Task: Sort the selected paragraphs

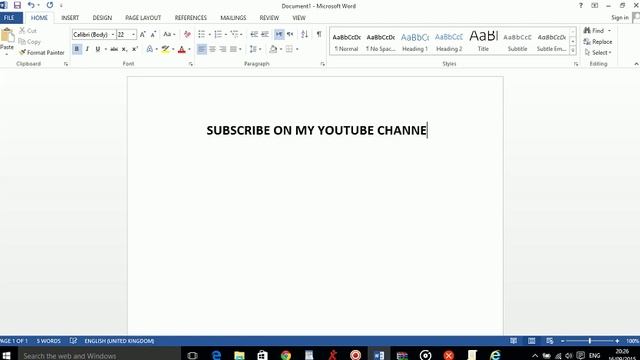Action: (304, 34)
